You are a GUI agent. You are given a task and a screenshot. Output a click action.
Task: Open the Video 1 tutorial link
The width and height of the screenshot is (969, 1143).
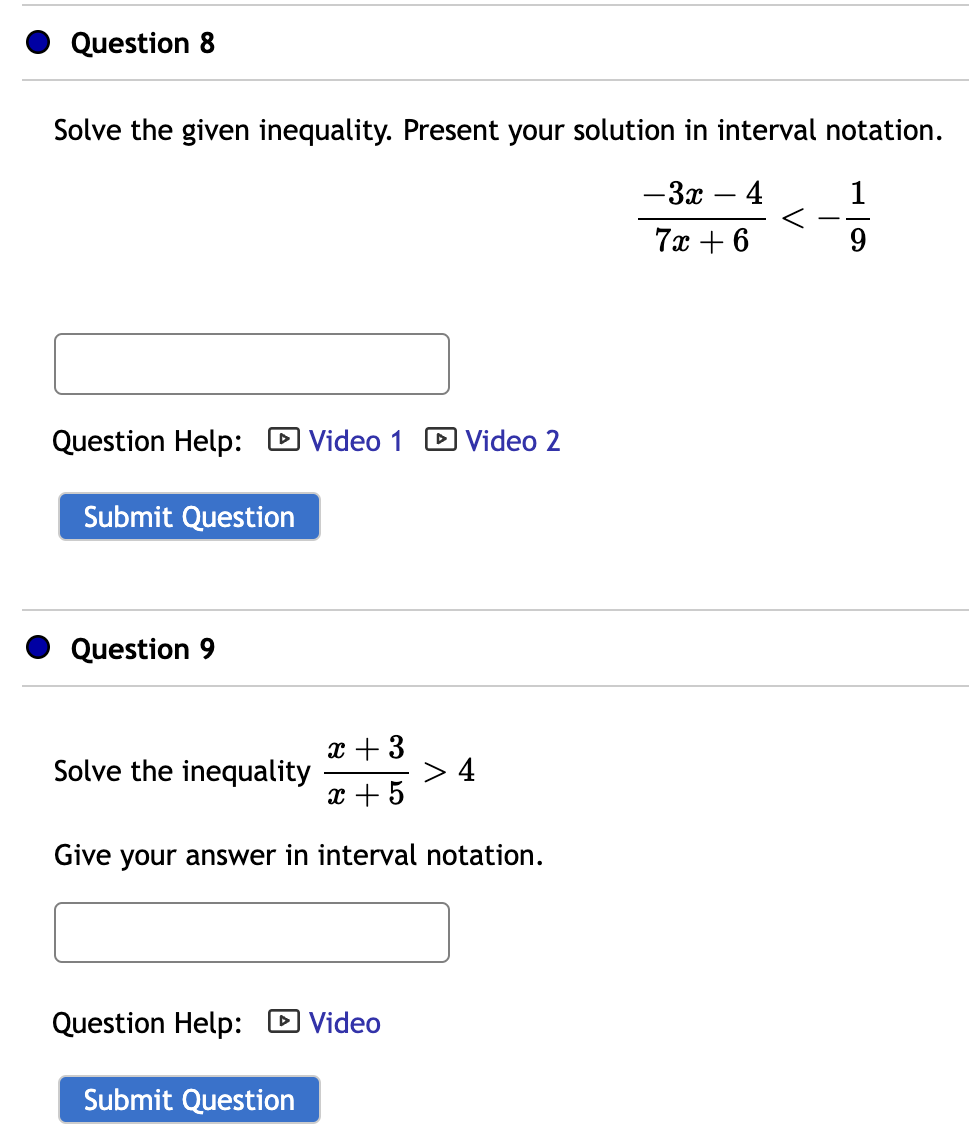click(356, 441)
